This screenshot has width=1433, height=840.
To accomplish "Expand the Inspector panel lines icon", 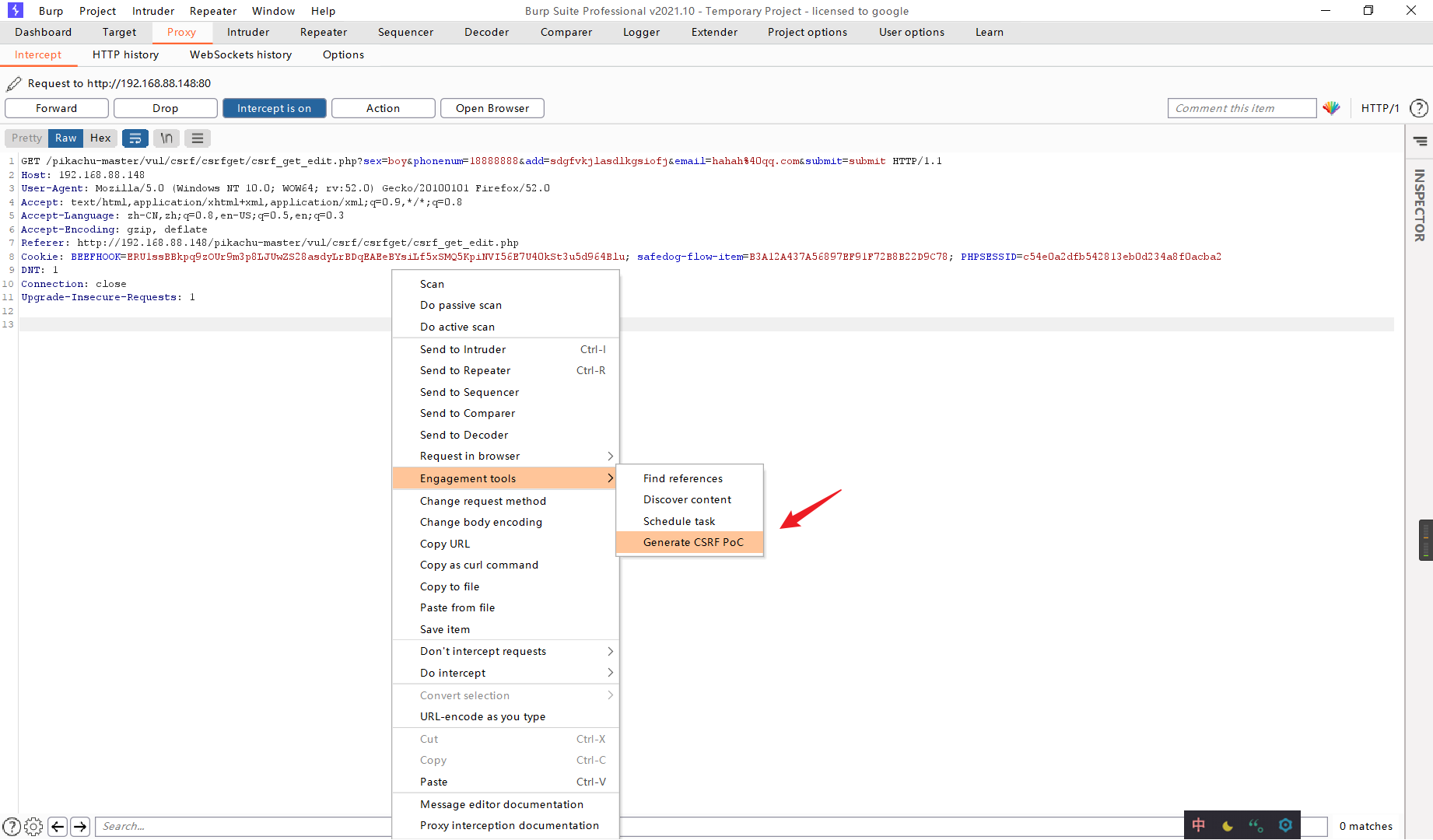I will point(1421,141).
